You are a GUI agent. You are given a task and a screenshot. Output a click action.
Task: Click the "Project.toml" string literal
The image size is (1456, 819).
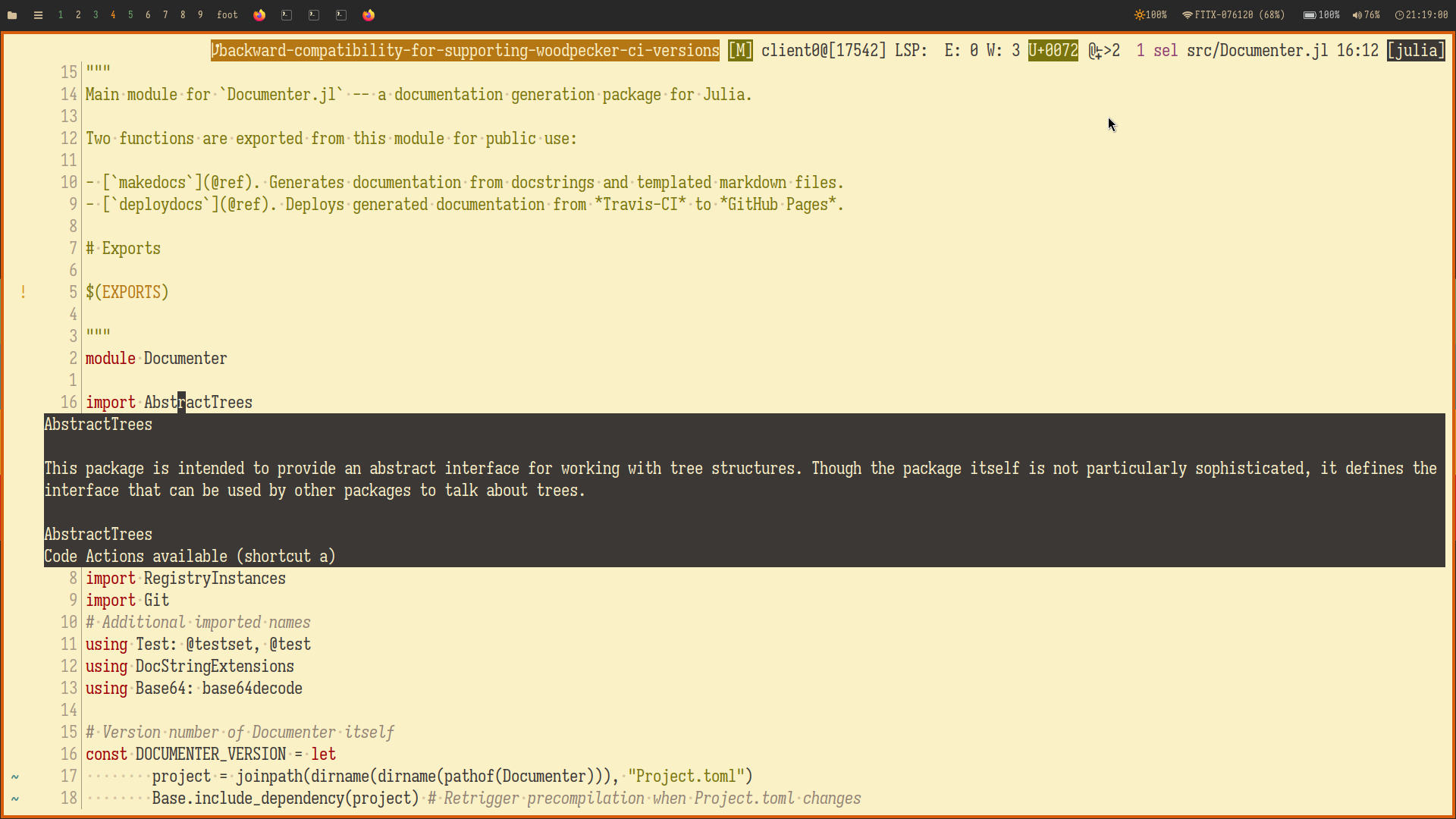tap(686, 777)
